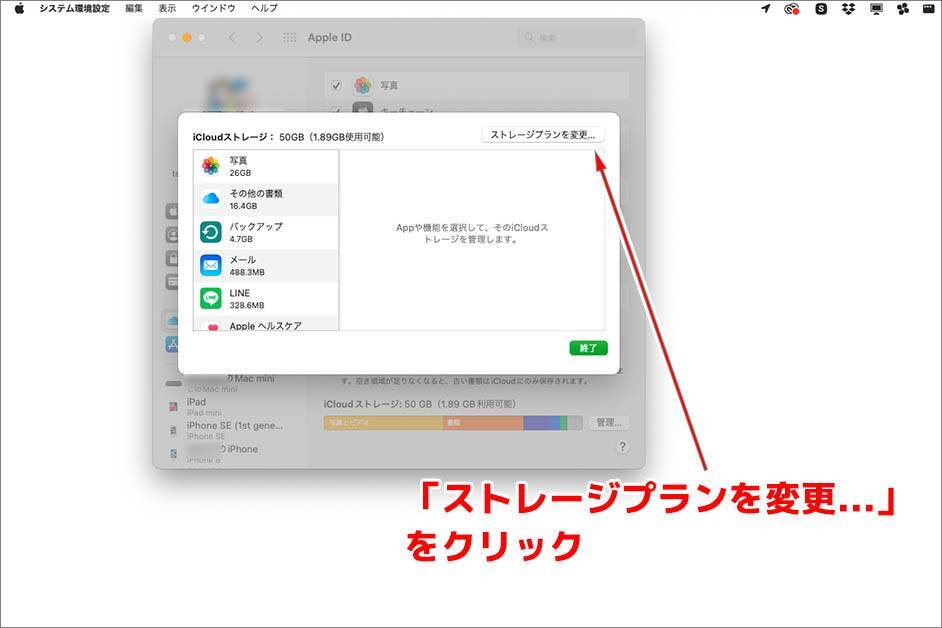Open 表示 menu

coord(167,8)
